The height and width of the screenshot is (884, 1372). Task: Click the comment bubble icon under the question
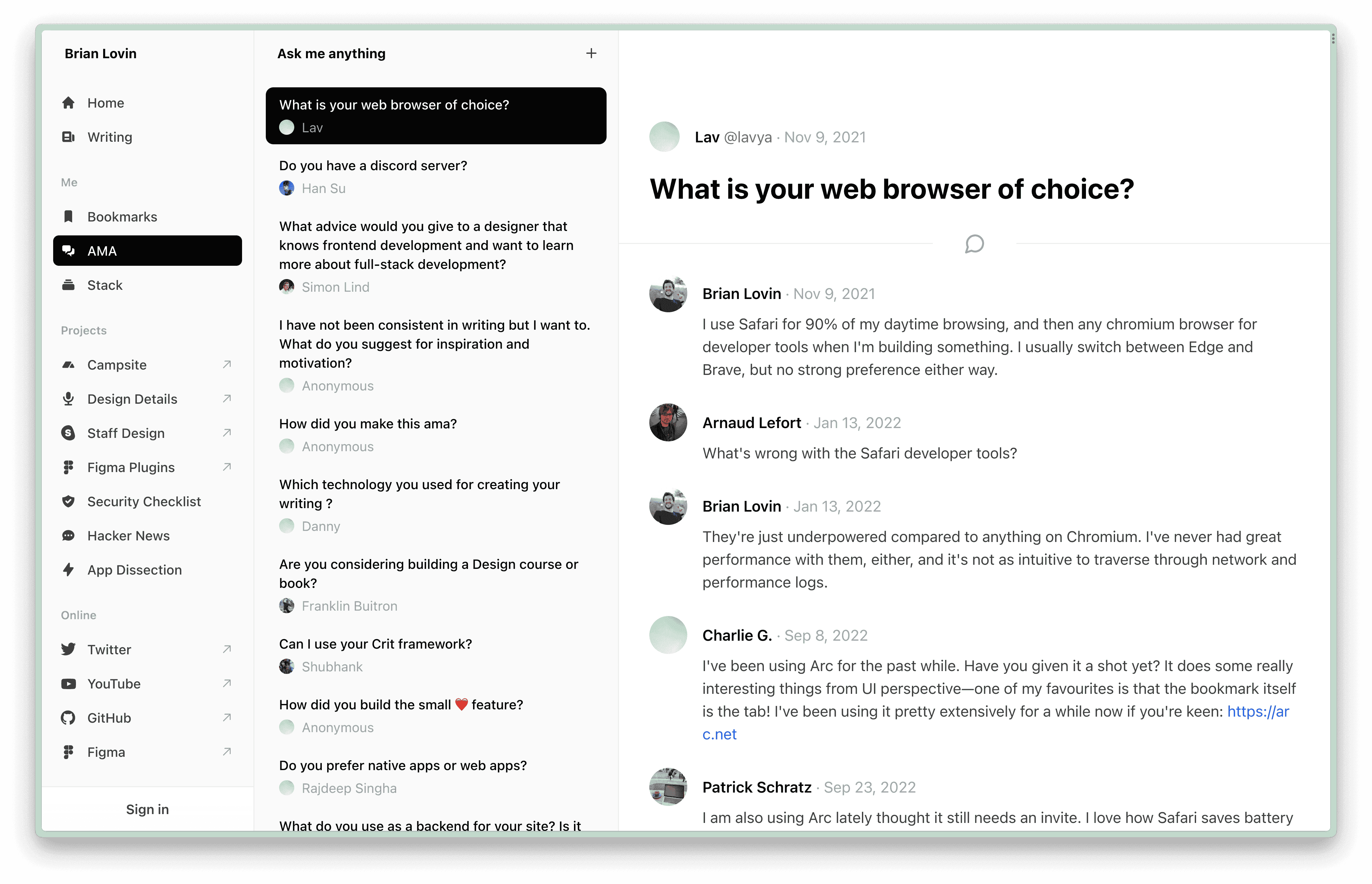click(974, 244)
